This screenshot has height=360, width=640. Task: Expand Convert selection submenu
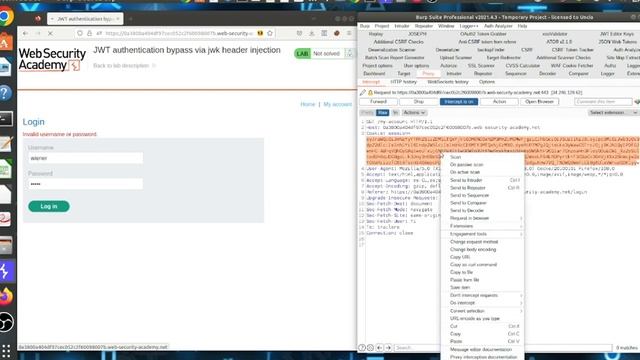pos(482,311)
